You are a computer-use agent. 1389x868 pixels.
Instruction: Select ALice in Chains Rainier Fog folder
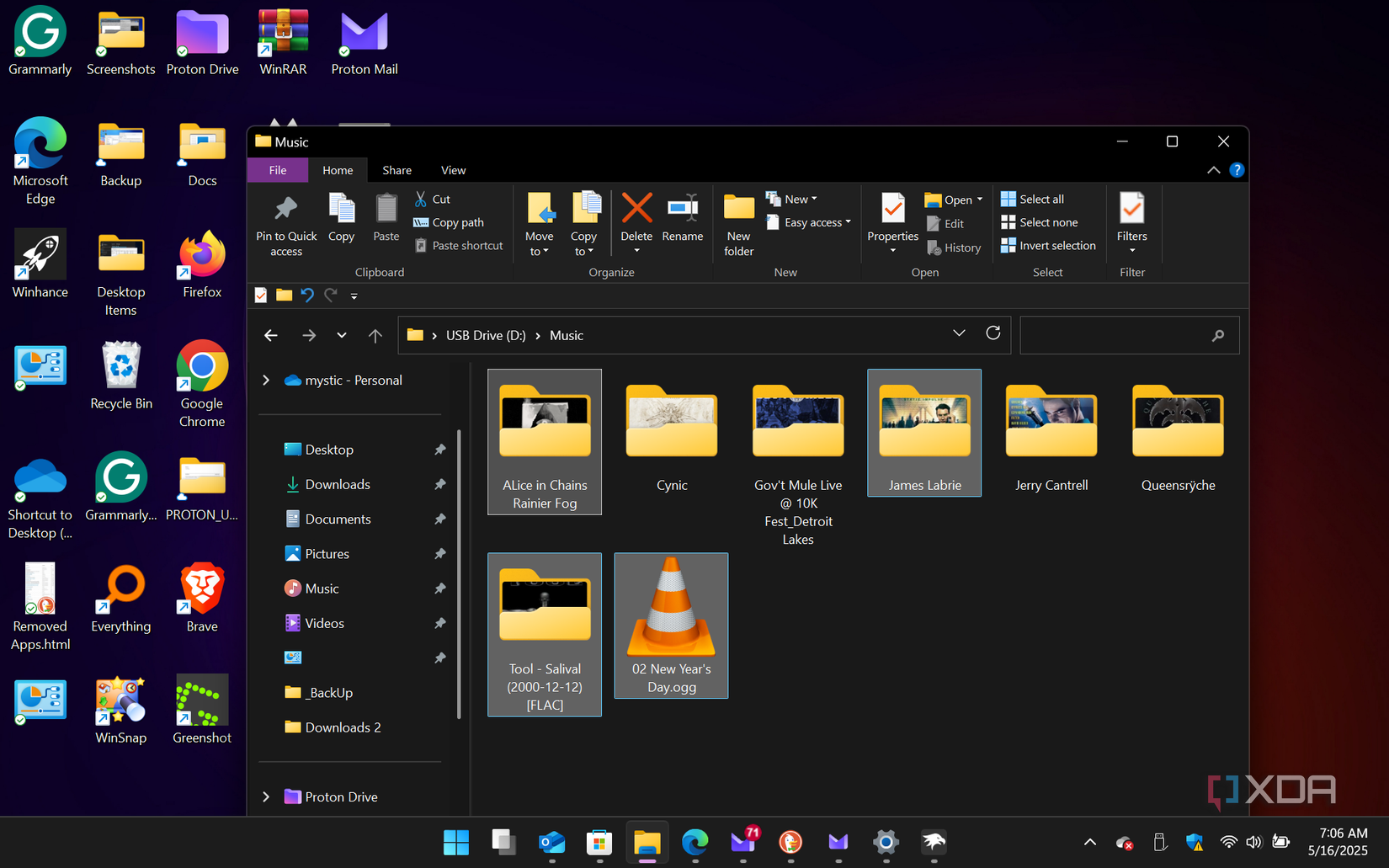tap(545, 442)
